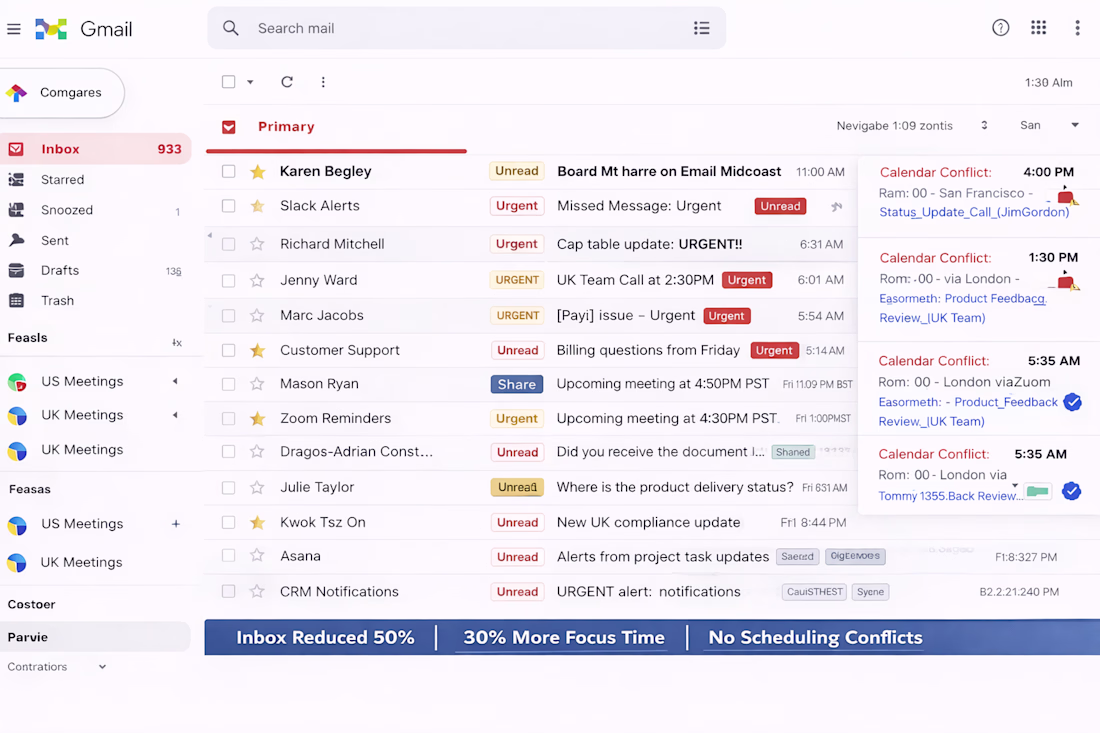Switch to the Primary tab

coord(286,126)
